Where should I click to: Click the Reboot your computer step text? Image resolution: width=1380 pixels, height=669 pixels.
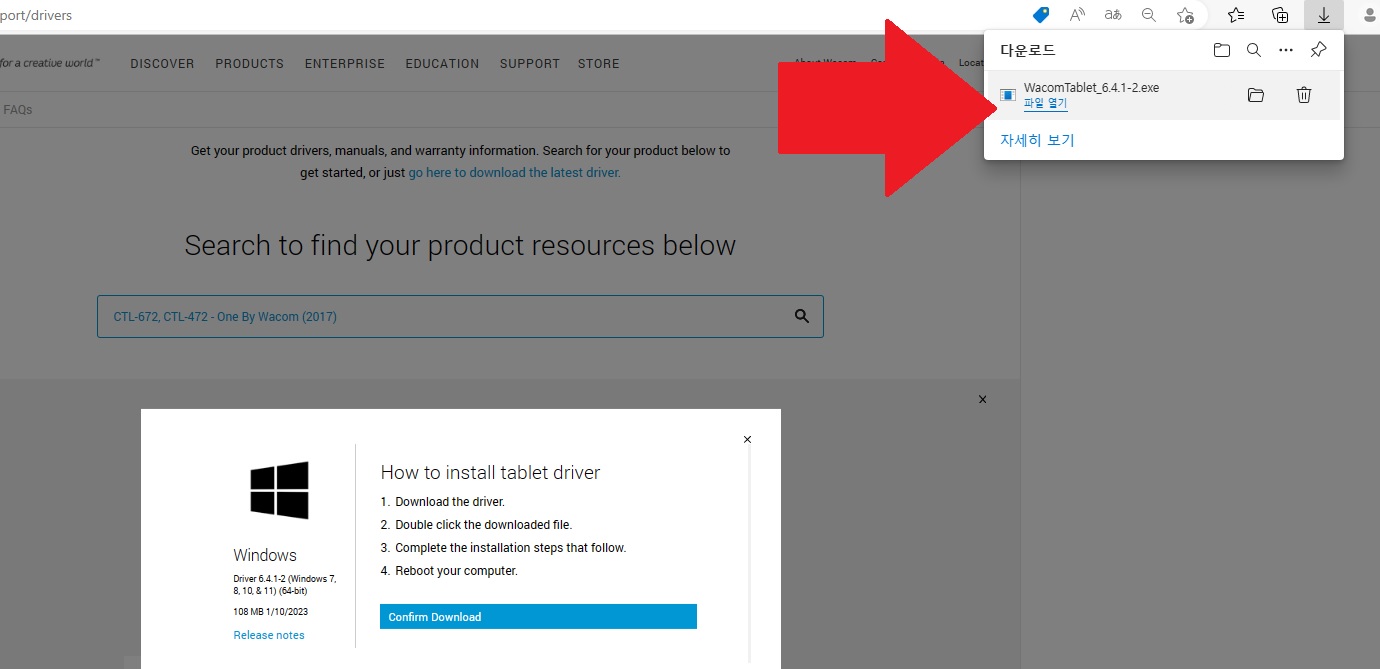pos(456,571)
